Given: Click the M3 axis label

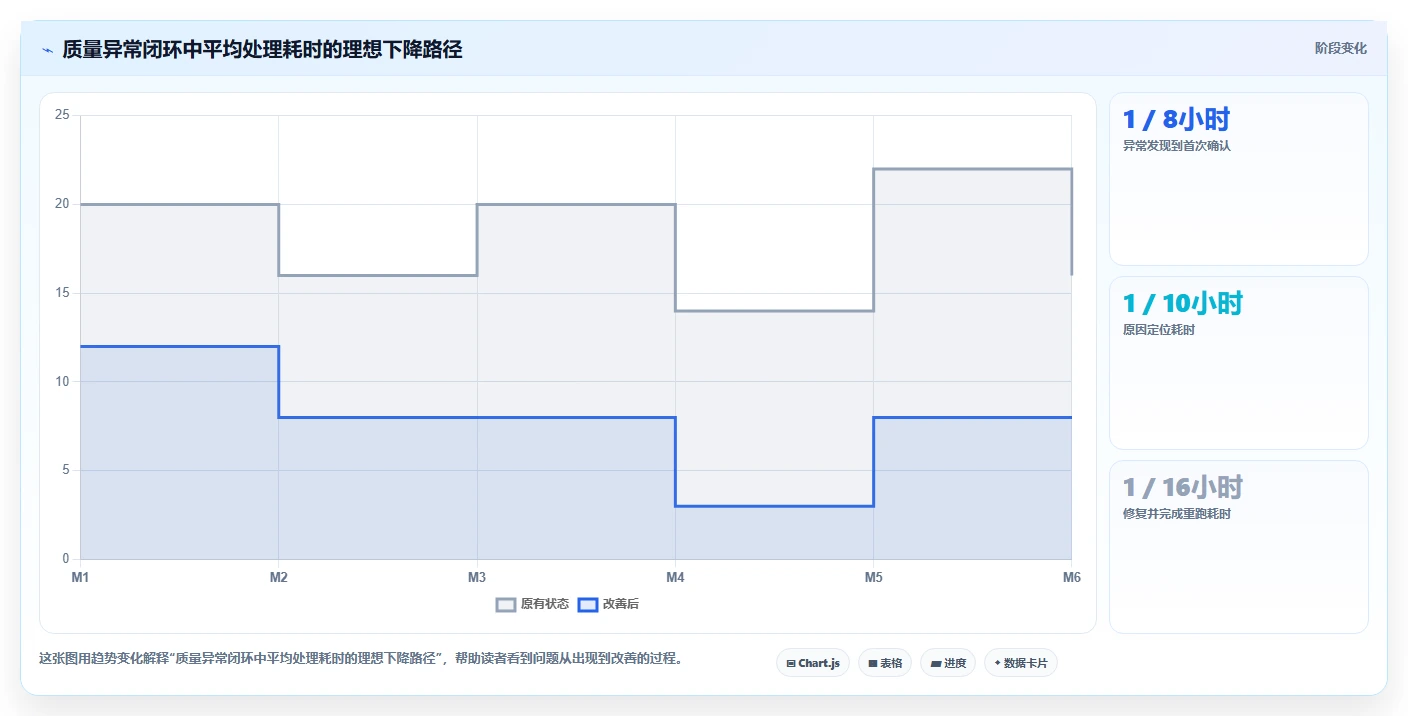Looking at the screenshot, I should click(477, 577).
